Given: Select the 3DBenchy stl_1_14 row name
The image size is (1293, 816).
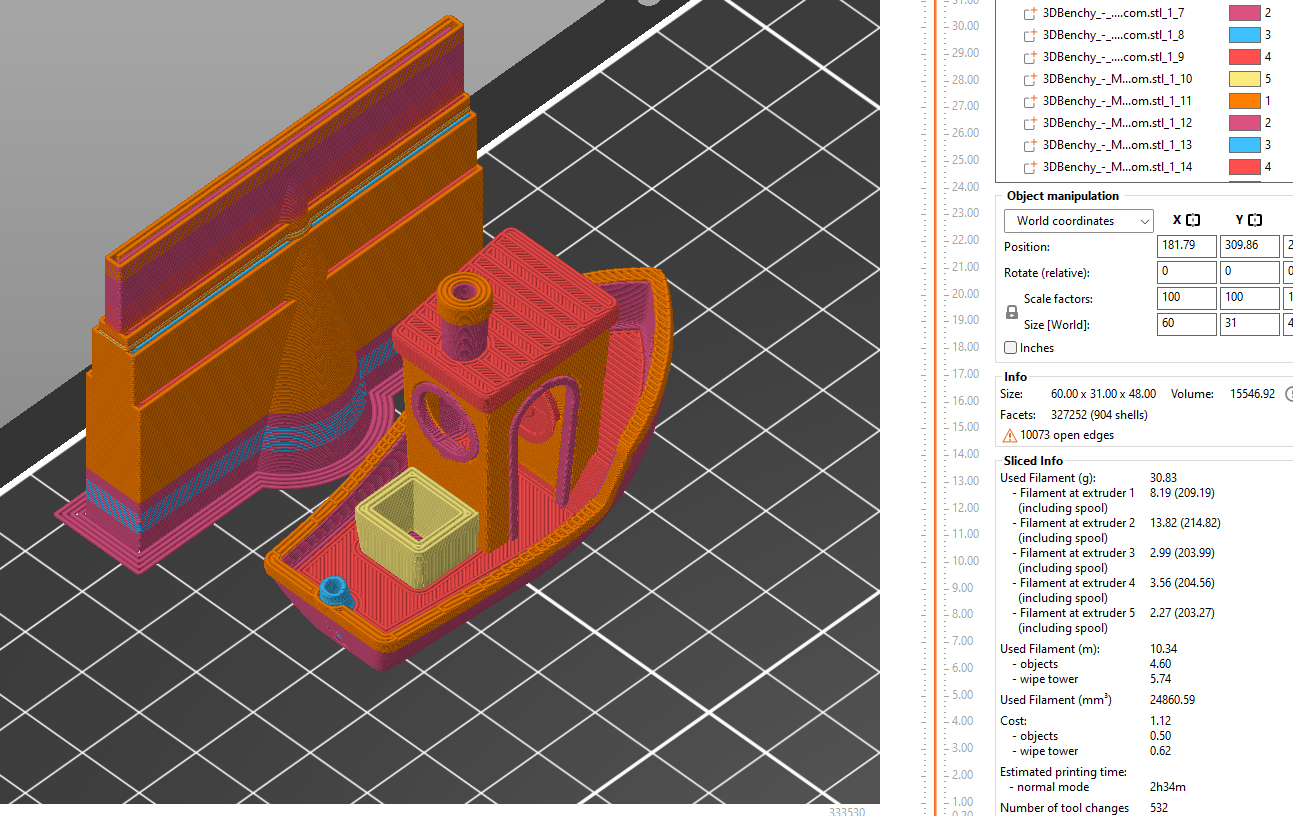Looking at the screenshot, I should [x=1117, y=167].
